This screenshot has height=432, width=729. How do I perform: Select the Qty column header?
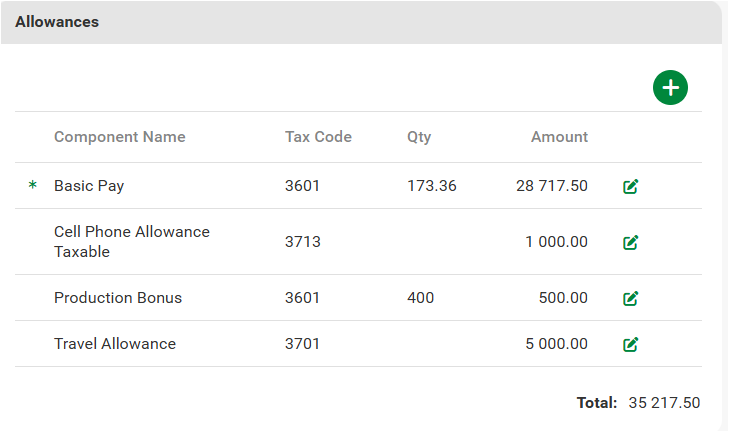[419, 137]
